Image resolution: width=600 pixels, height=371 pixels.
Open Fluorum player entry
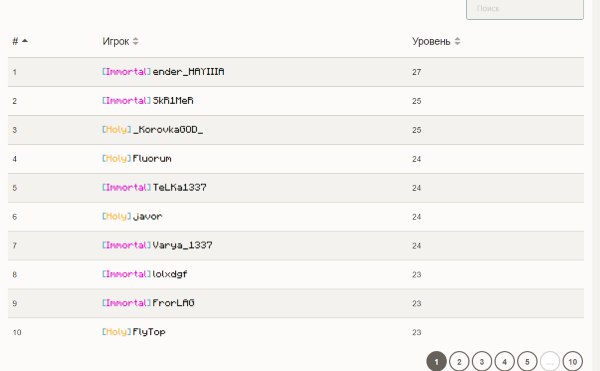coord(152,158)
